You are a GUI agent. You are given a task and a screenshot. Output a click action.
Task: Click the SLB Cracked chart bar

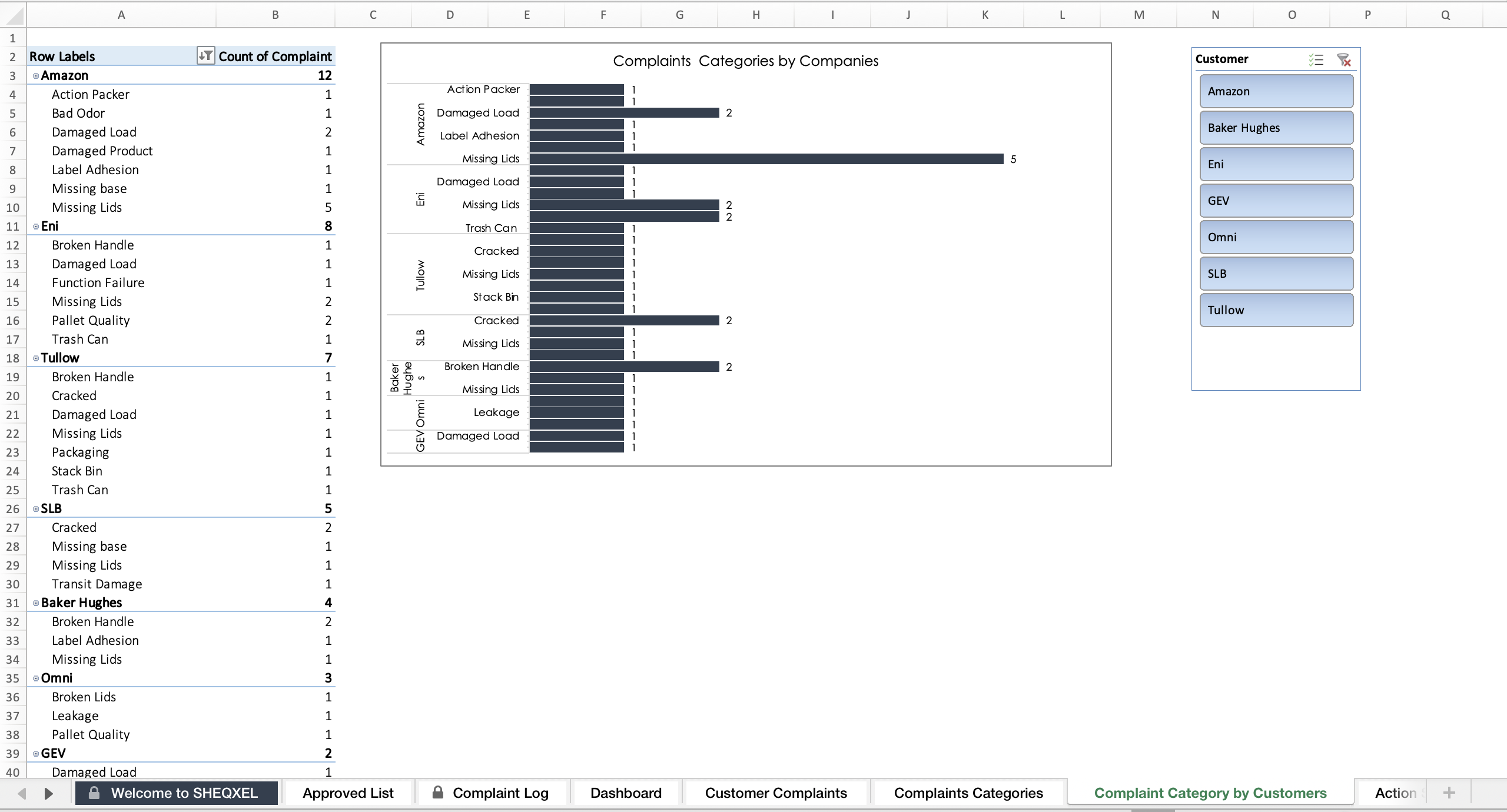coord(625,321)
